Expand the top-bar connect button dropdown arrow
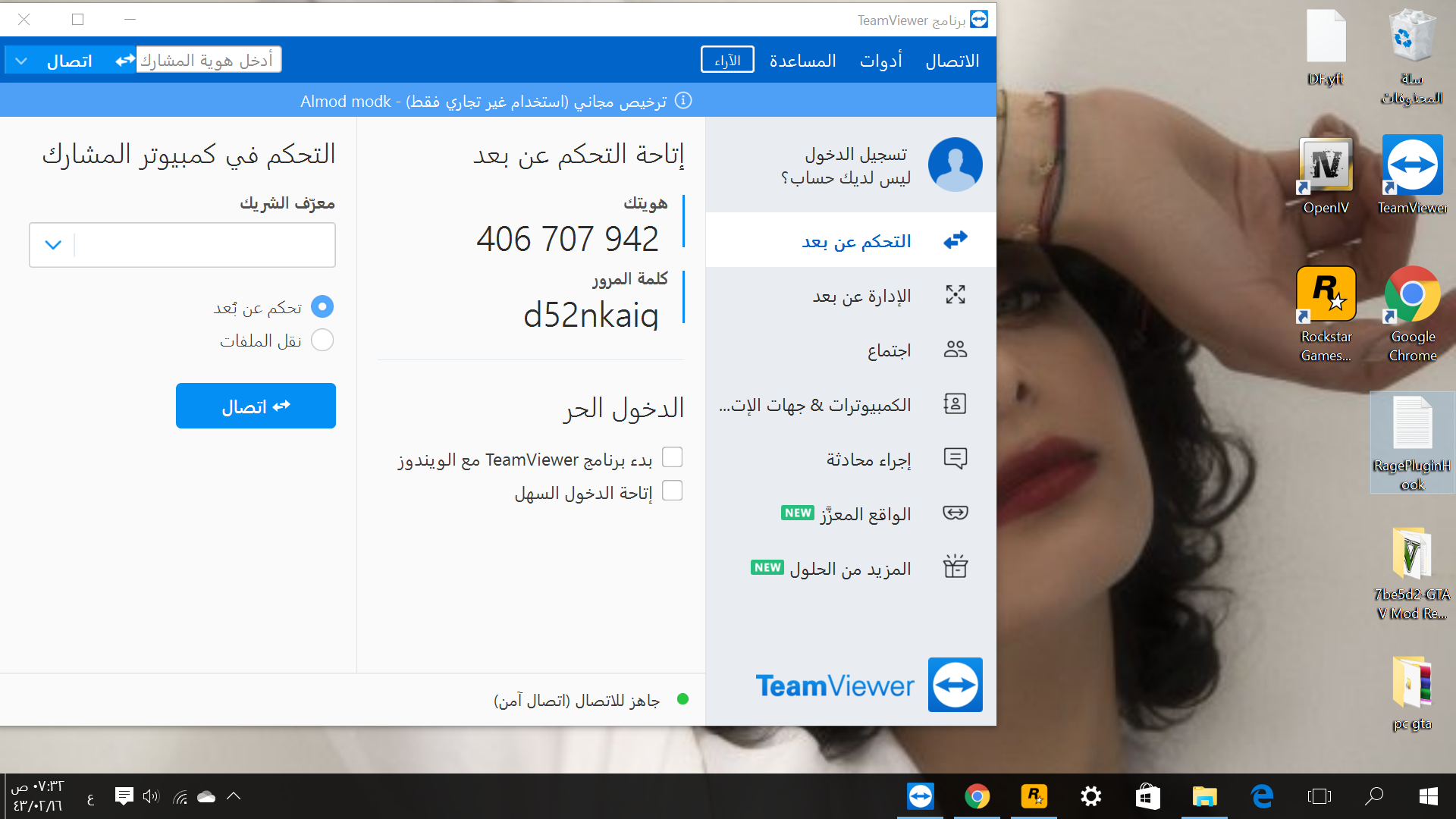 click(21, 61)
